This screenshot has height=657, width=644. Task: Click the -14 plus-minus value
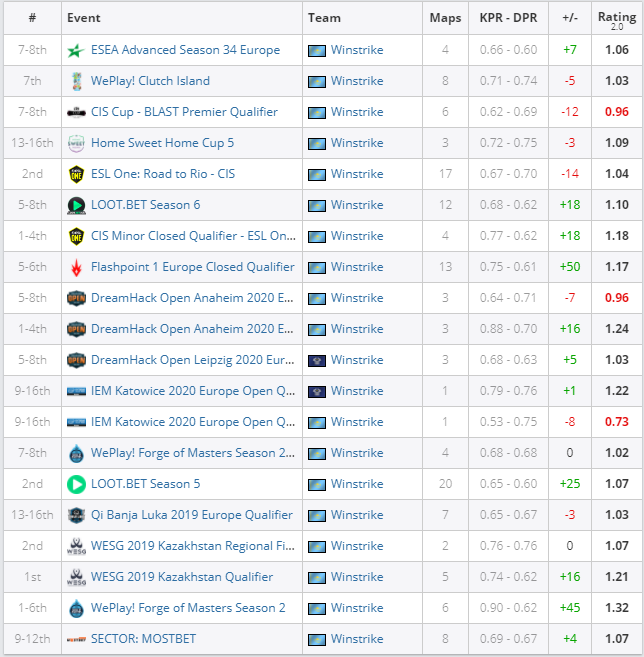[570, 174]
